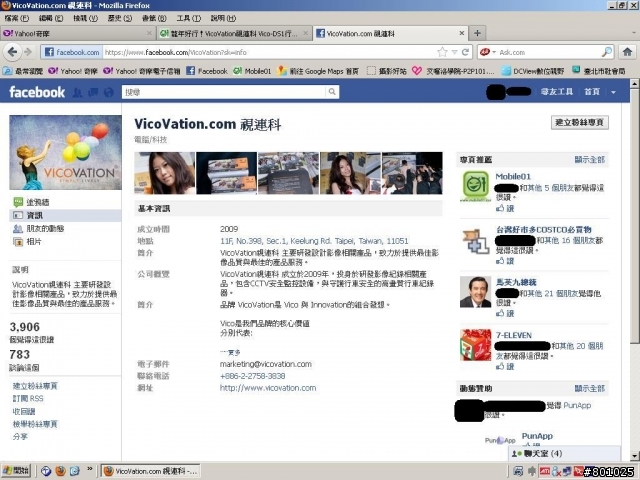Click the 7-ELEVEN page thumbnail
The width and height of the screenshot is (640, 480).
tap(476, 345)
